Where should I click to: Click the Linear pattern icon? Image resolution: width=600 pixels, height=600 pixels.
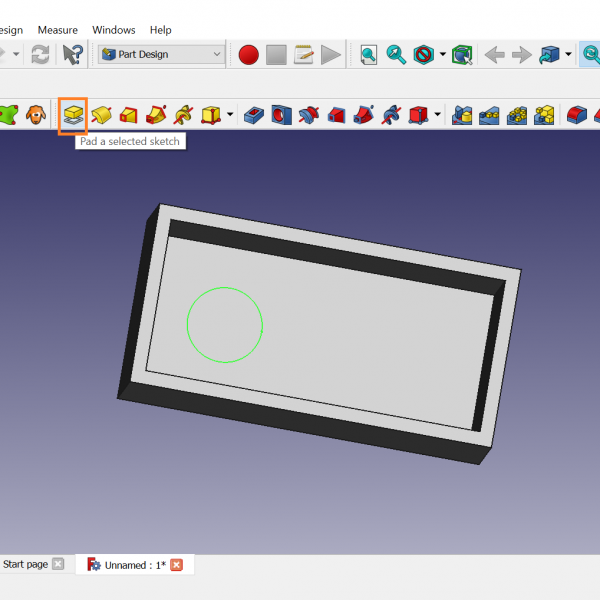pos(490,115)
